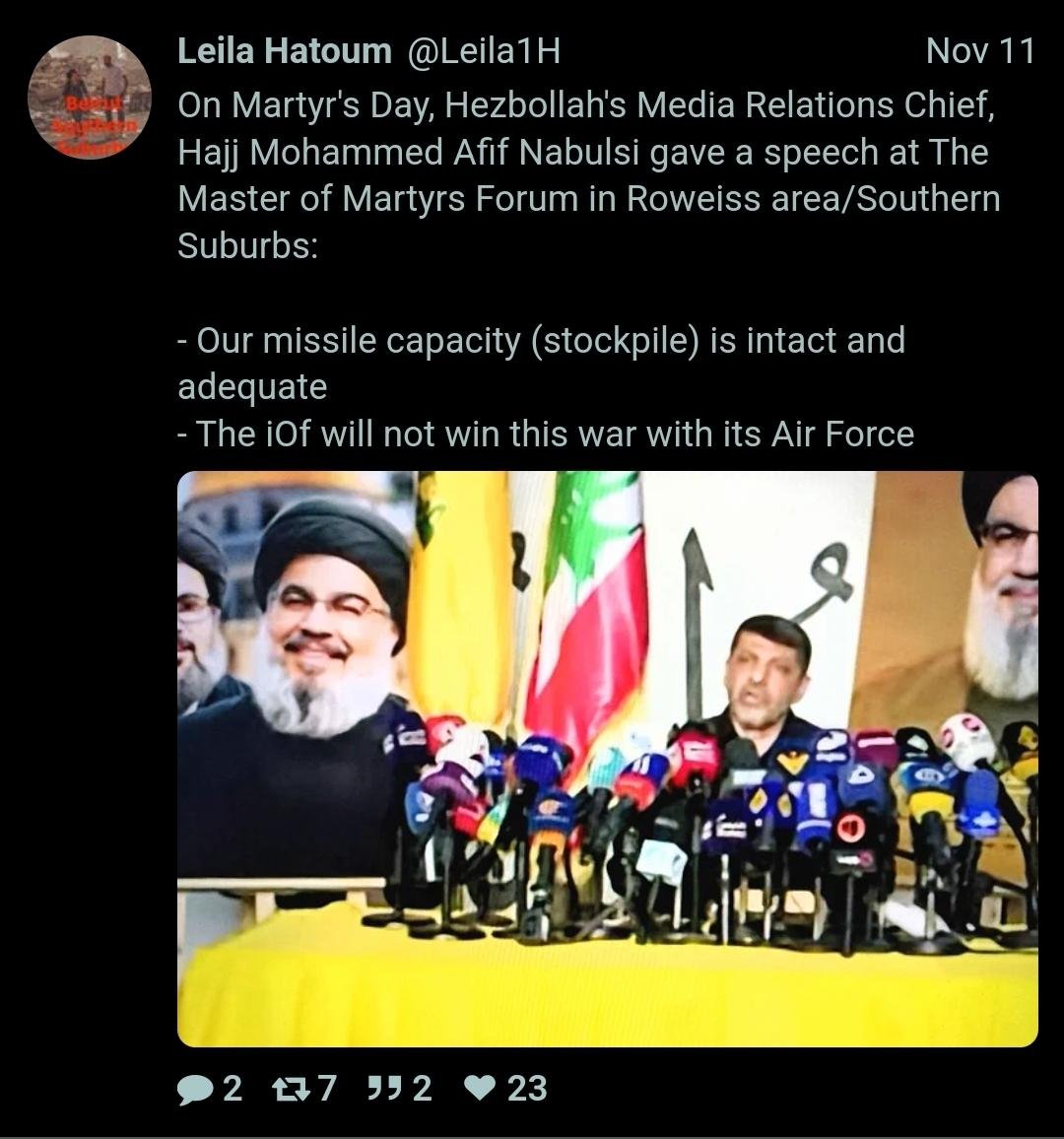The width and height of the screenshot is (1064, 1139).
Task: Click the tweet text about Martyr's Day
Action: pos(589,175)
